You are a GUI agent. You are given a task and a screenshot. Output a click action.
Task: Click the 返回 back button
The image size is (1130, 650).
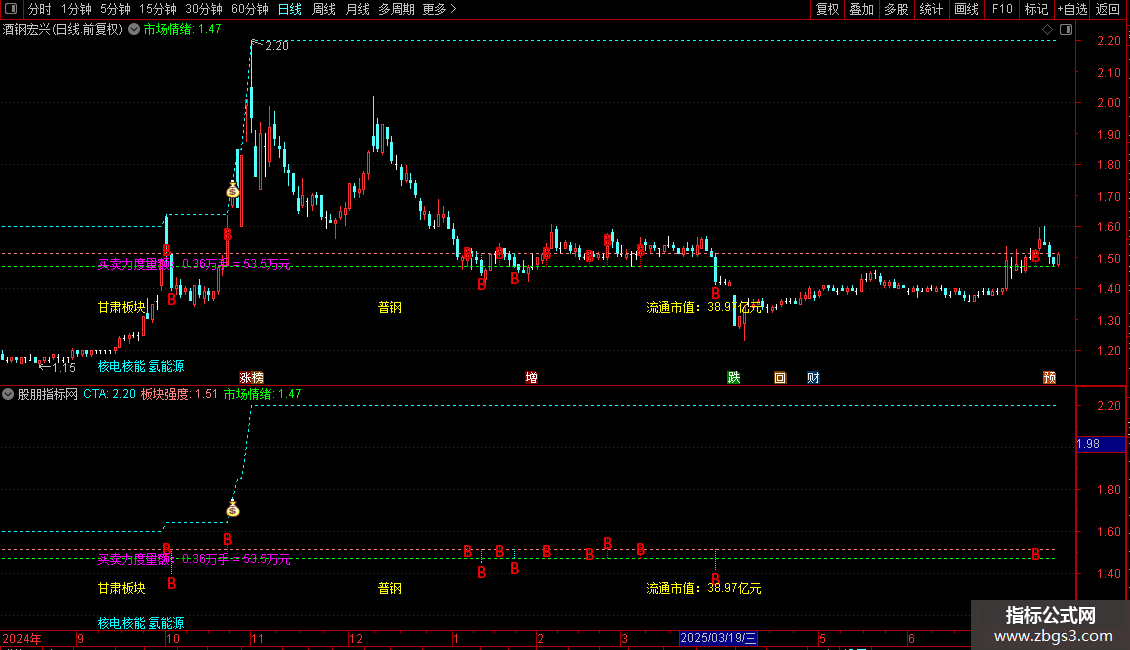coord(1108,9)
